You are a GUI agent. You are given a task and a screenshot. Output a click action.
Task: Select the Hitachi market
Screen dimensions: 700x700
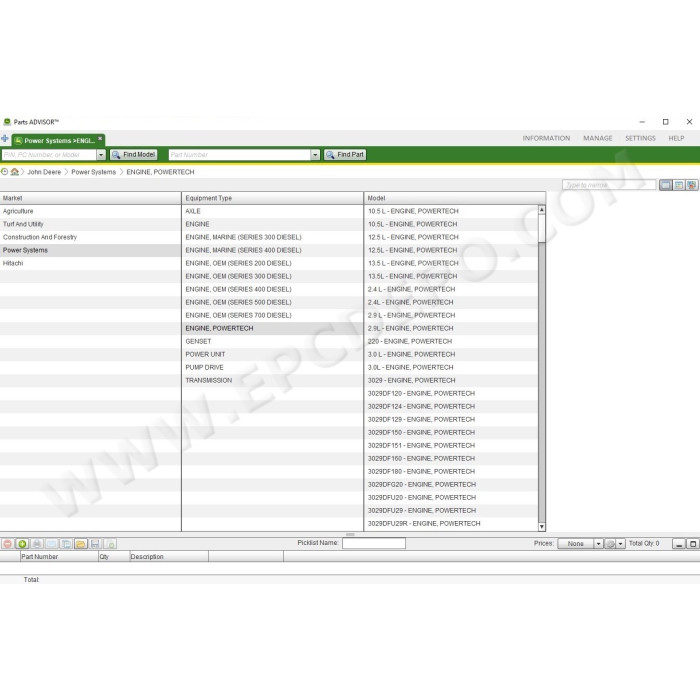[x=90, y=263]
